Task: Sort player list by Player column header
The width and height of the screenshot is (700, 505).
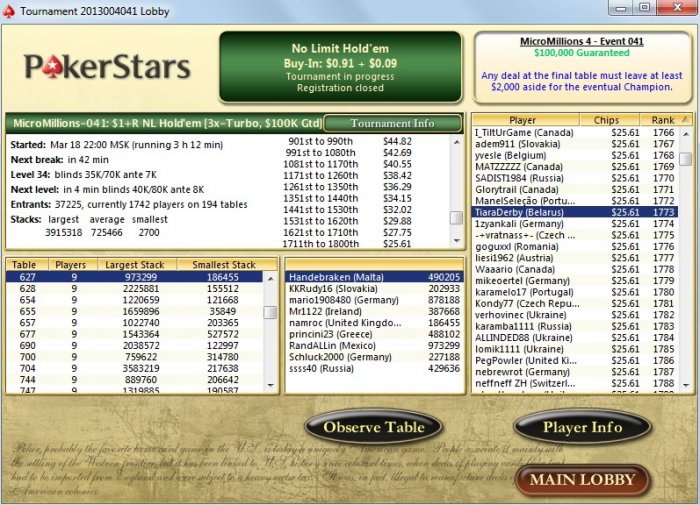Action: 525,120
